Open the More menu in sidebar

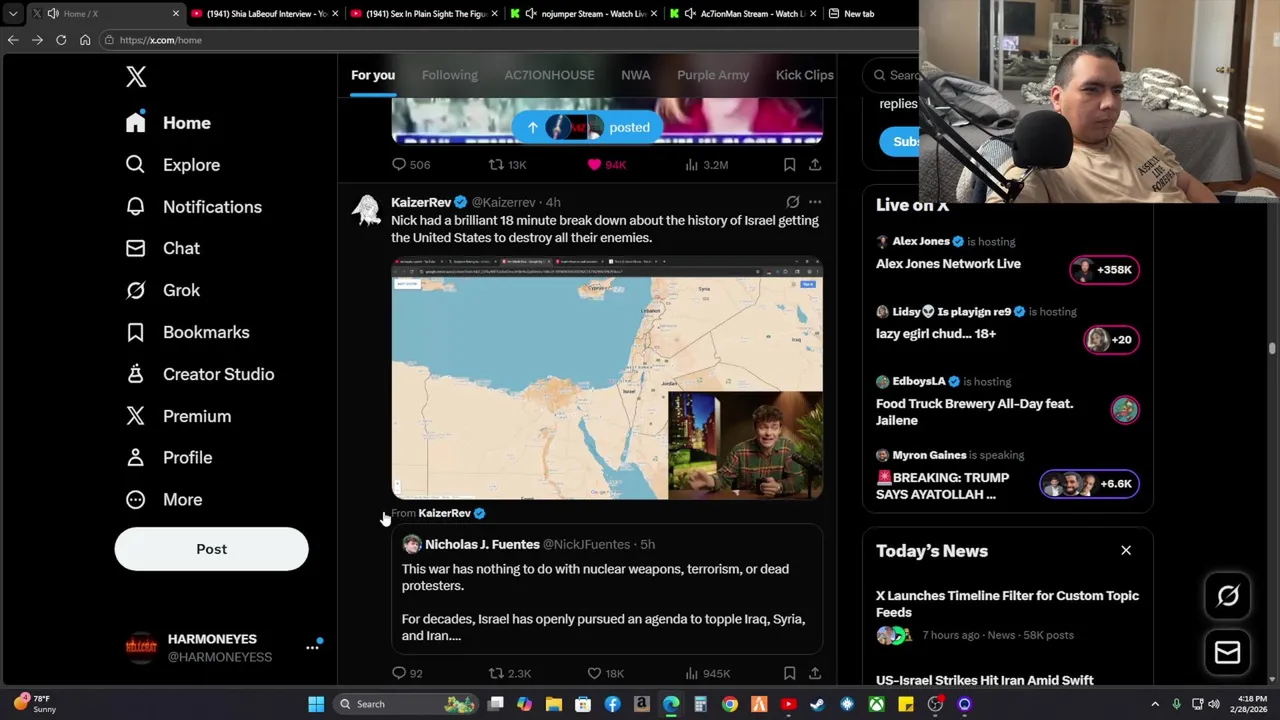point(164,499)
